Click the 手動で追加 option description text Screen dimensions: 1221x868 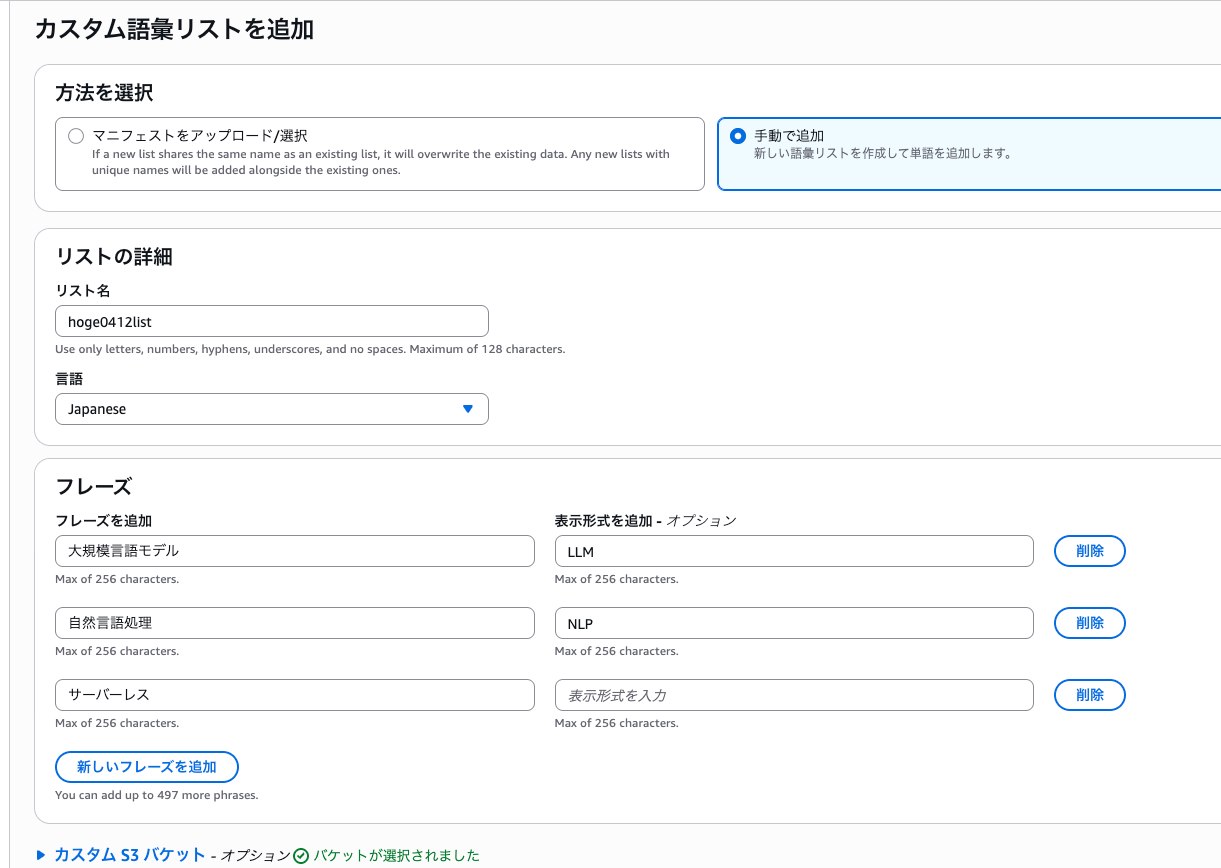[x=882, y=154]
